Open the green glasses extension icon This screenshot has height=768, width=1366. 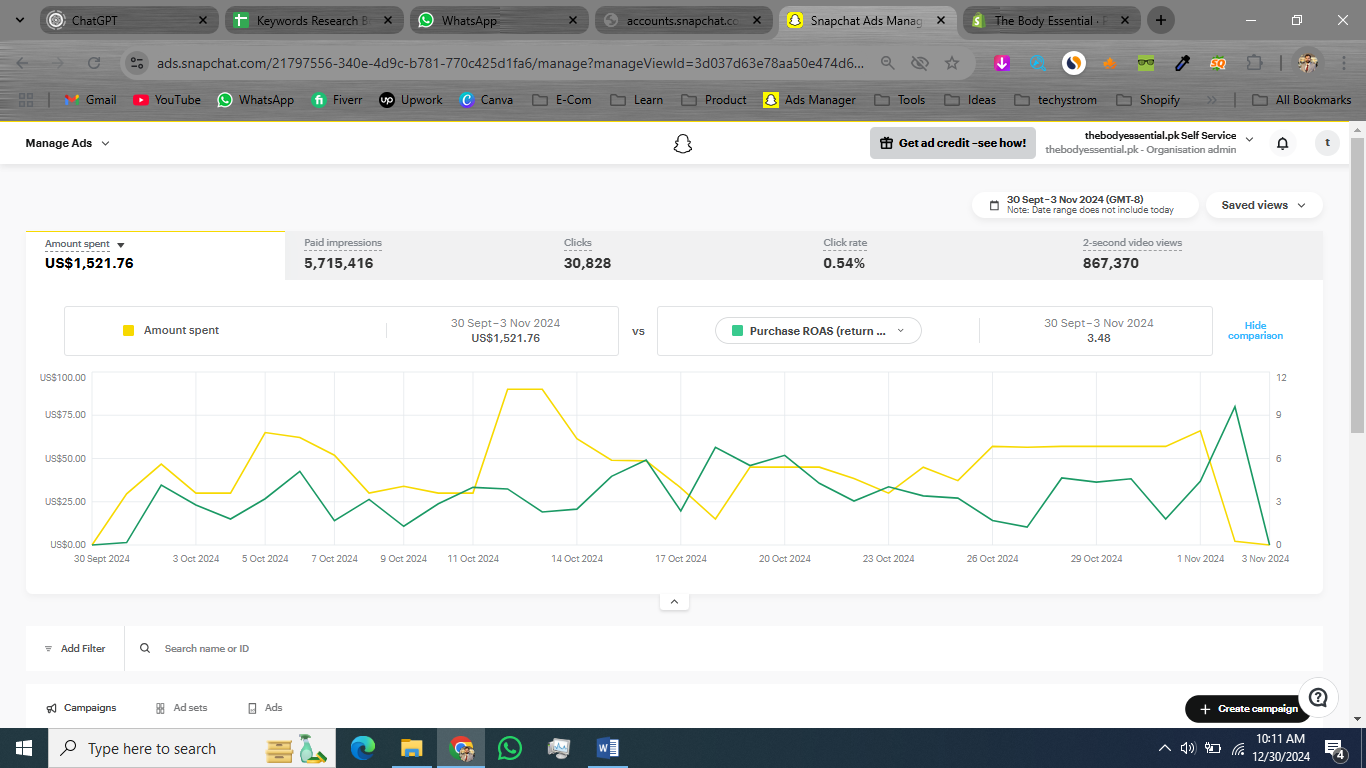click(1146, 63)
